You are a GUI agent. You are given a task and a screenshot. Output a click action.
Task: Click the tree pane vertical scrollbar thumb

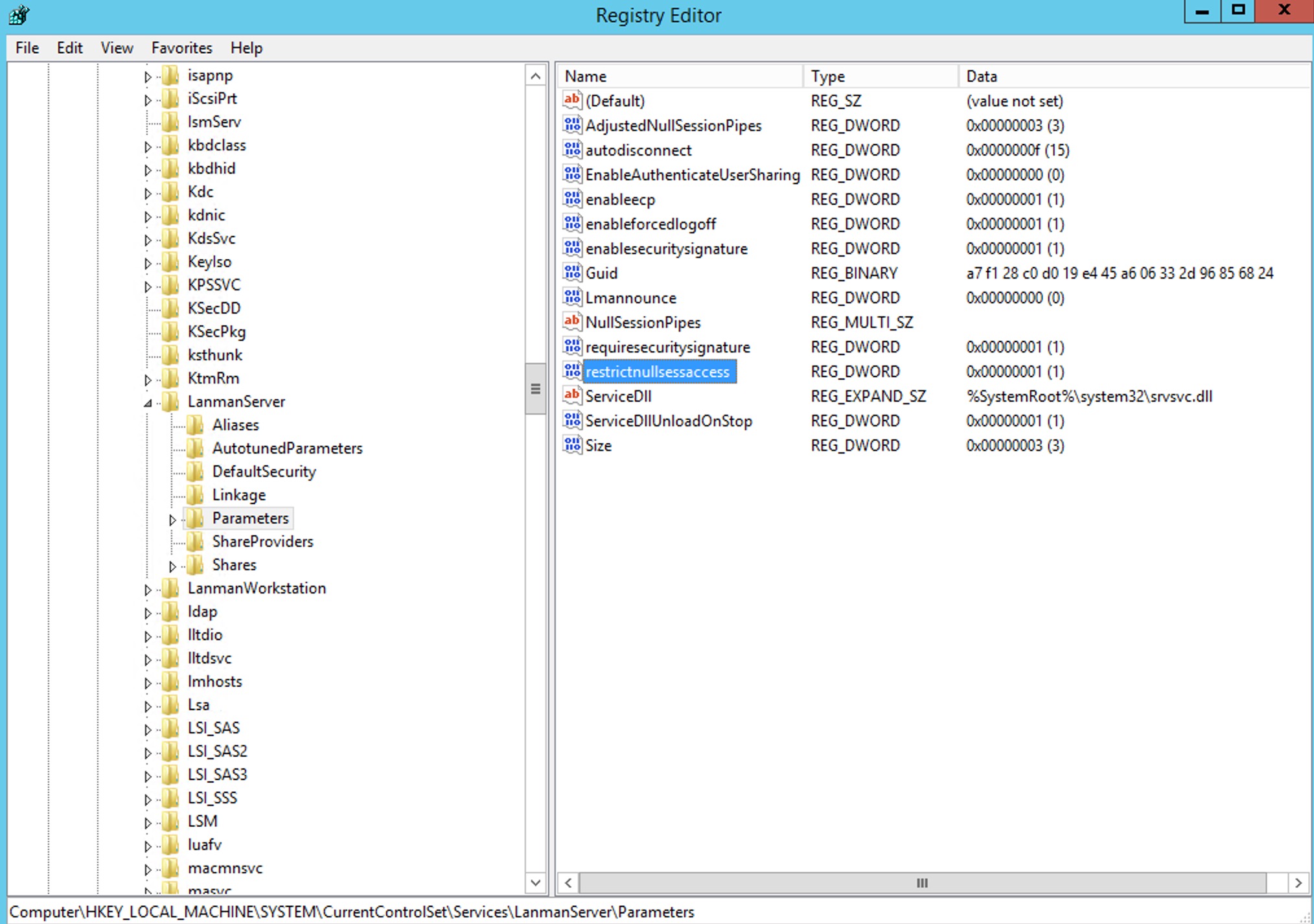(x=535, y=389)
